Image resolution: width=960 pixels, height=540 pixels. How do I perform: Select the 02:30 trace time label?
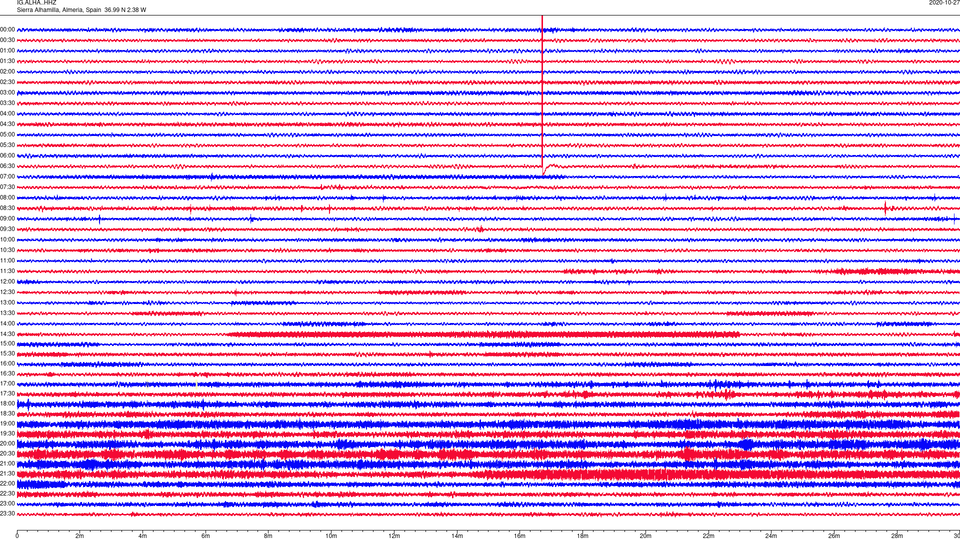(7, 82)
